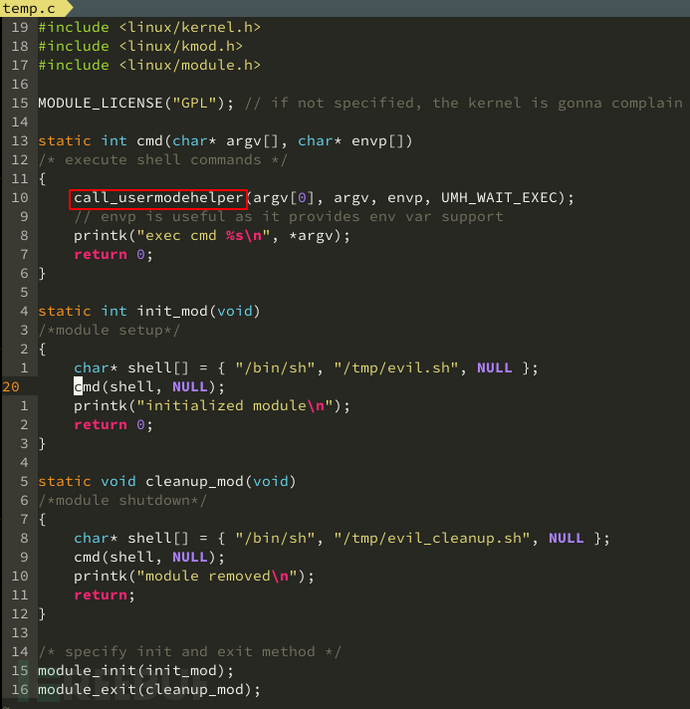Click the "/bin/sh" string in init_mod
Screen dimensions: 690x709
point(274,369)
